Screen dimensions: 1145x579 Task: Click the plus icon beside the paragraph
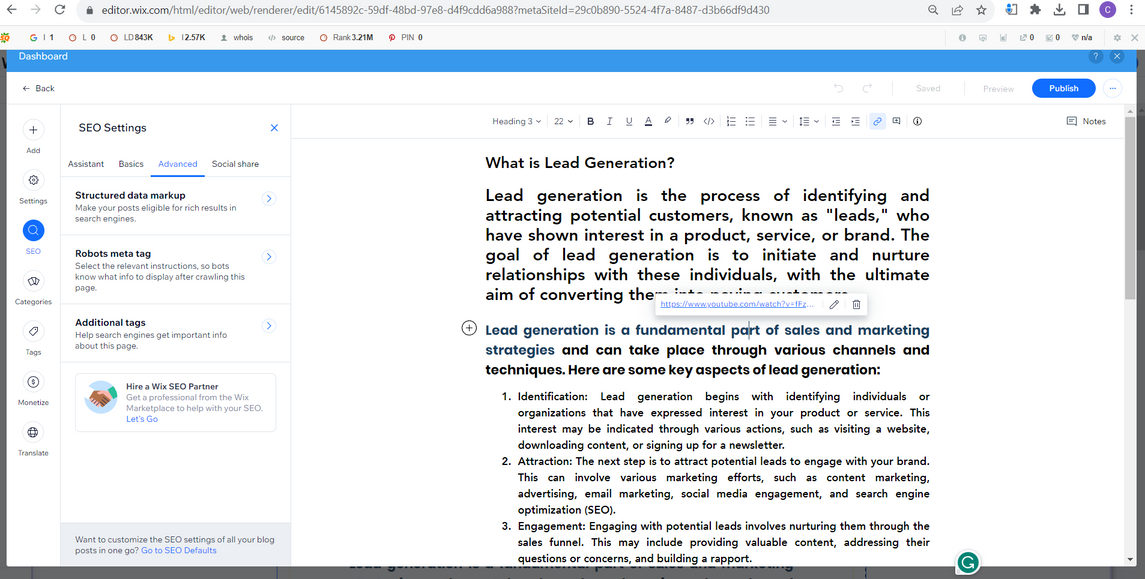470,329
